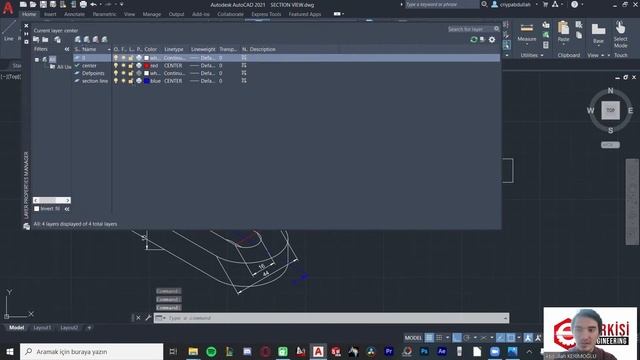
Task: Open the command line history dropdown arrow
Action: [x=505, y=318]
